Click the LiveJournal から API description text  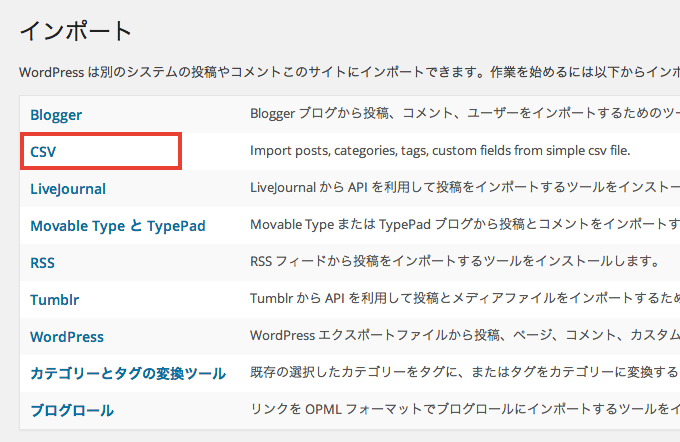465,187
